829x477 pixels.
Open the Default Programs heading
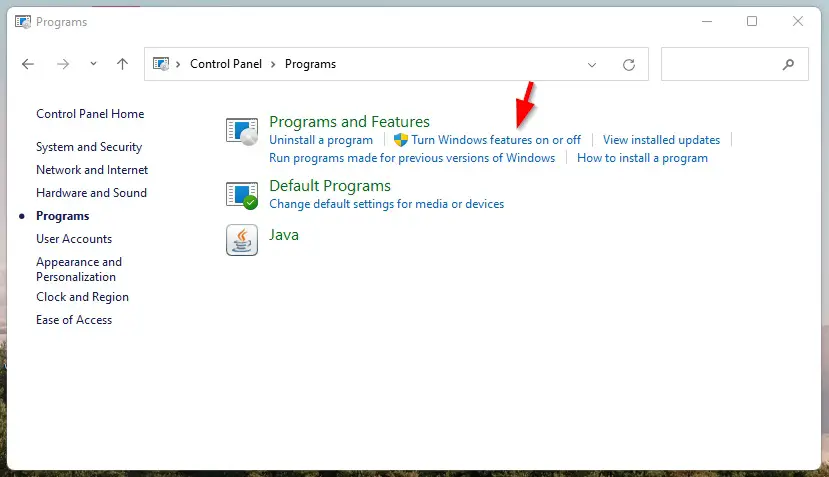(x=330, y=186)
